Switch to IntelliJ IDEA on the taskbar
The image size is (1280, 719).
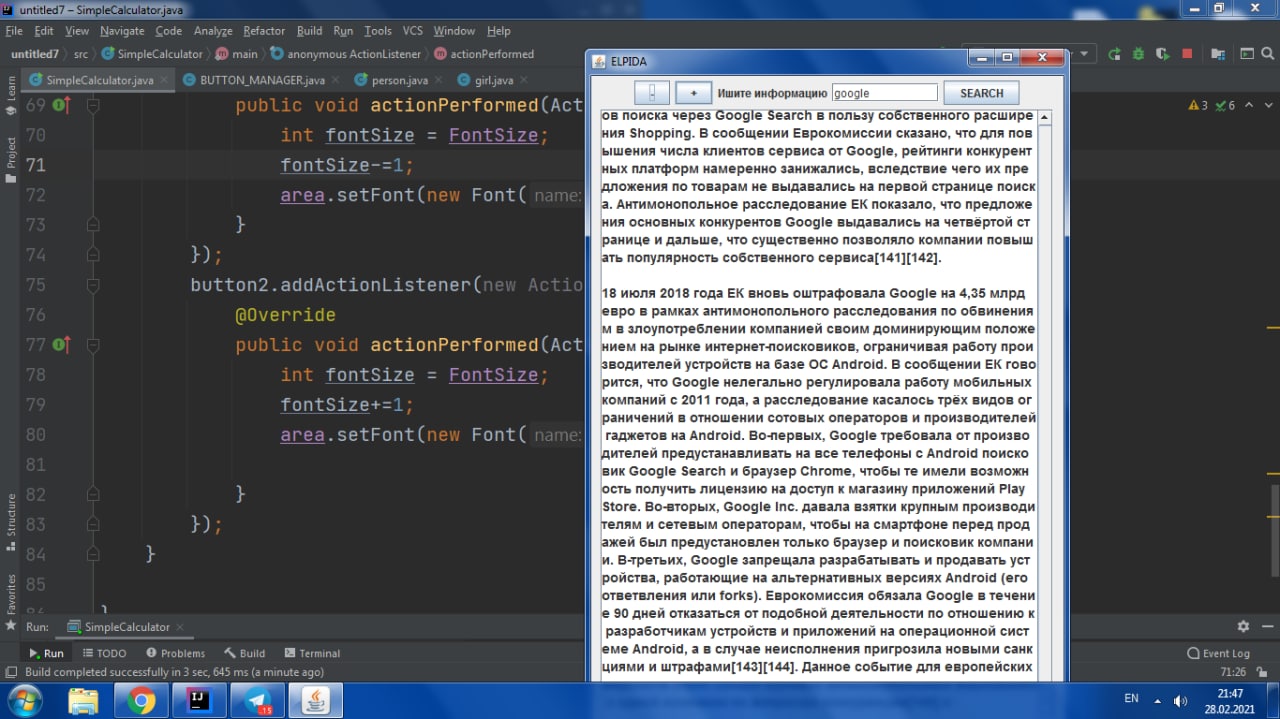click(x=199, y=700)
